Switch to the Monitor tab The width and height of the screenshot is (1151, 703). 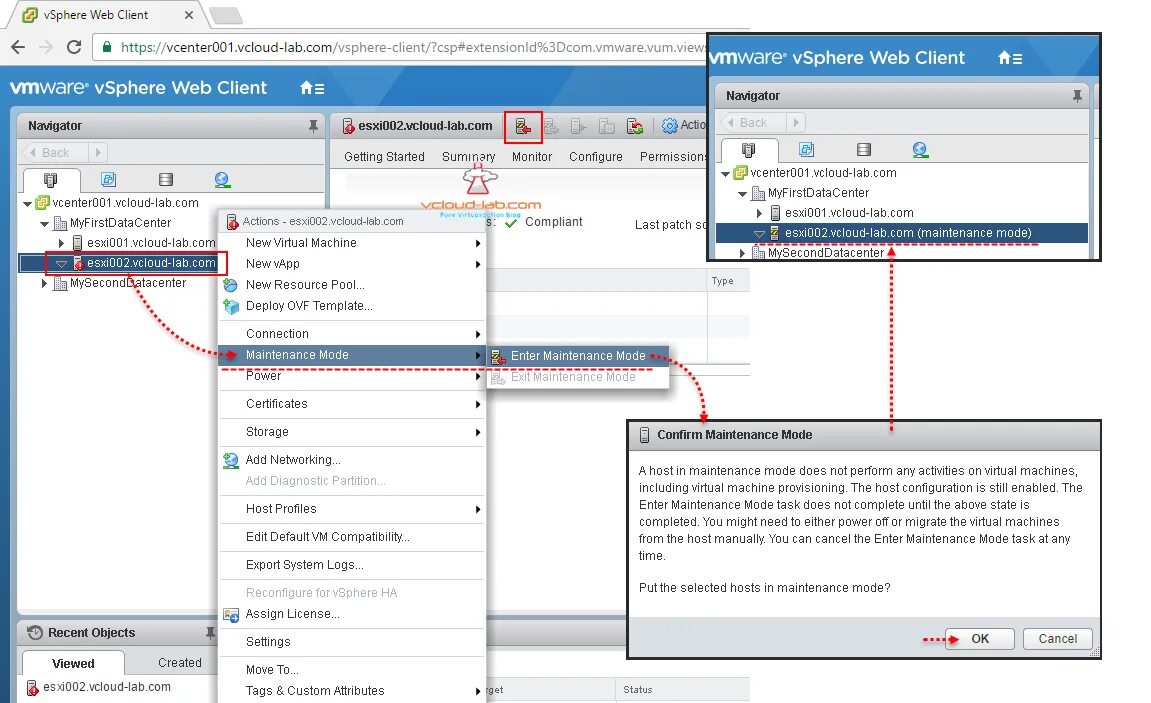(531, 156)
